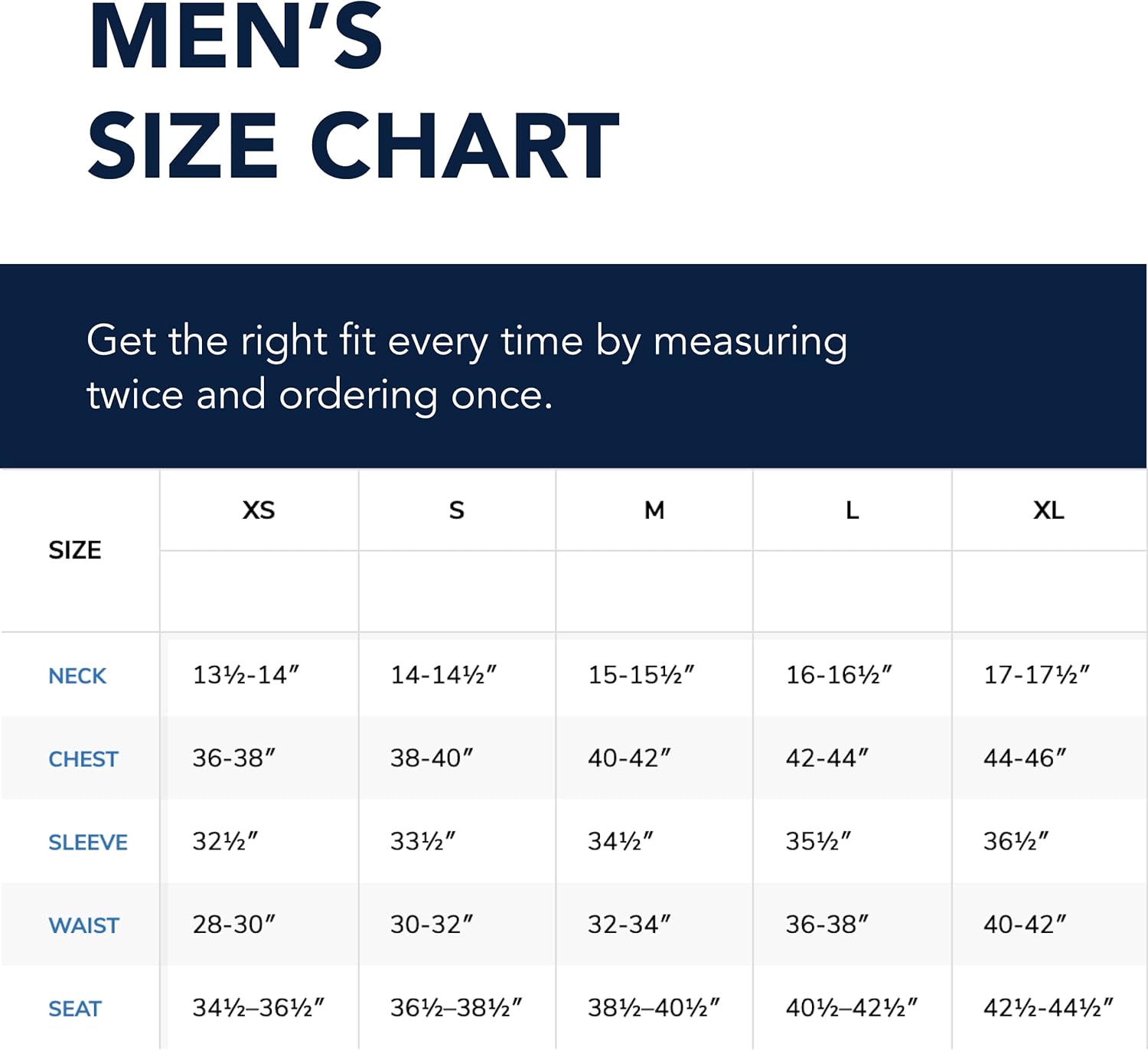The width and height of the screenshot is (1148, 1050).
Task: Select the L sleeve value 35½″
Action: point(818,842)
